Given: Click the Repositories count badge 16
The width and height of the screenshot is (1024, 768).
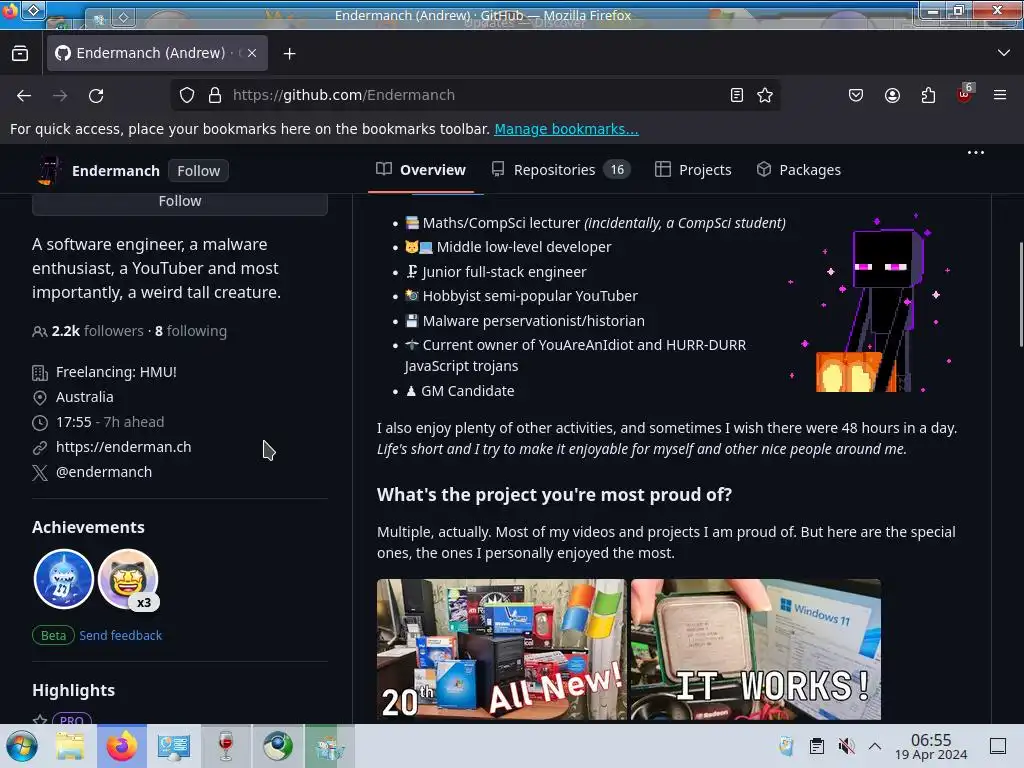Looking at the screenshot, I should click(x=617, y=170).
